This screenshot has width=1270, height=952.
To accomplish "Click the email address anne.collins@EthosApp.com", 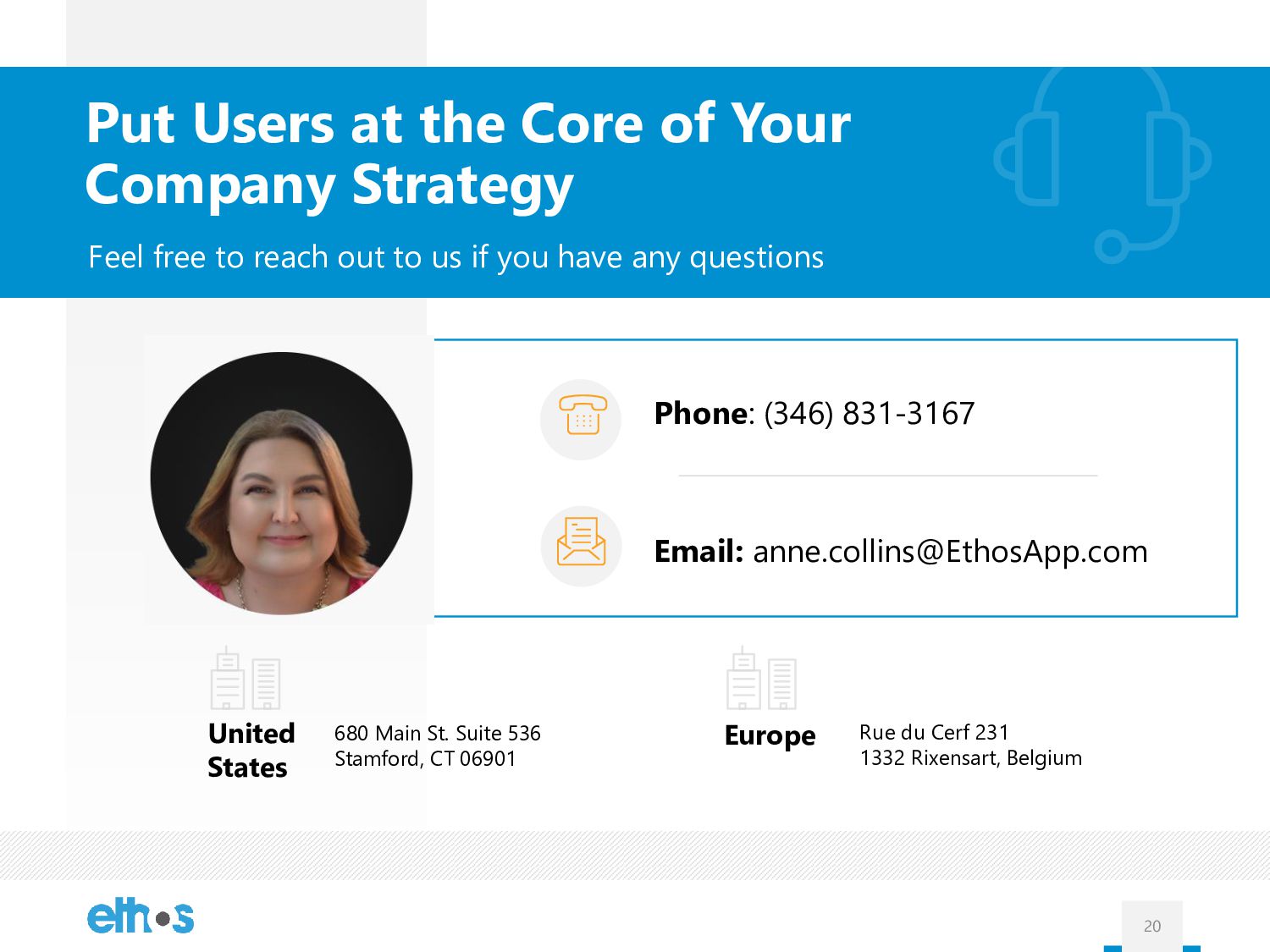I will click(x=950, y=552).
